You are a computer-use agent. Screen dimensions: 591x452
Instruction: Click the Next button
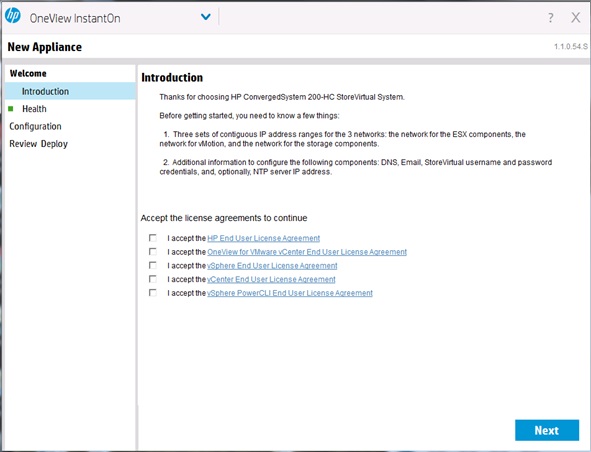pos(547,430)
